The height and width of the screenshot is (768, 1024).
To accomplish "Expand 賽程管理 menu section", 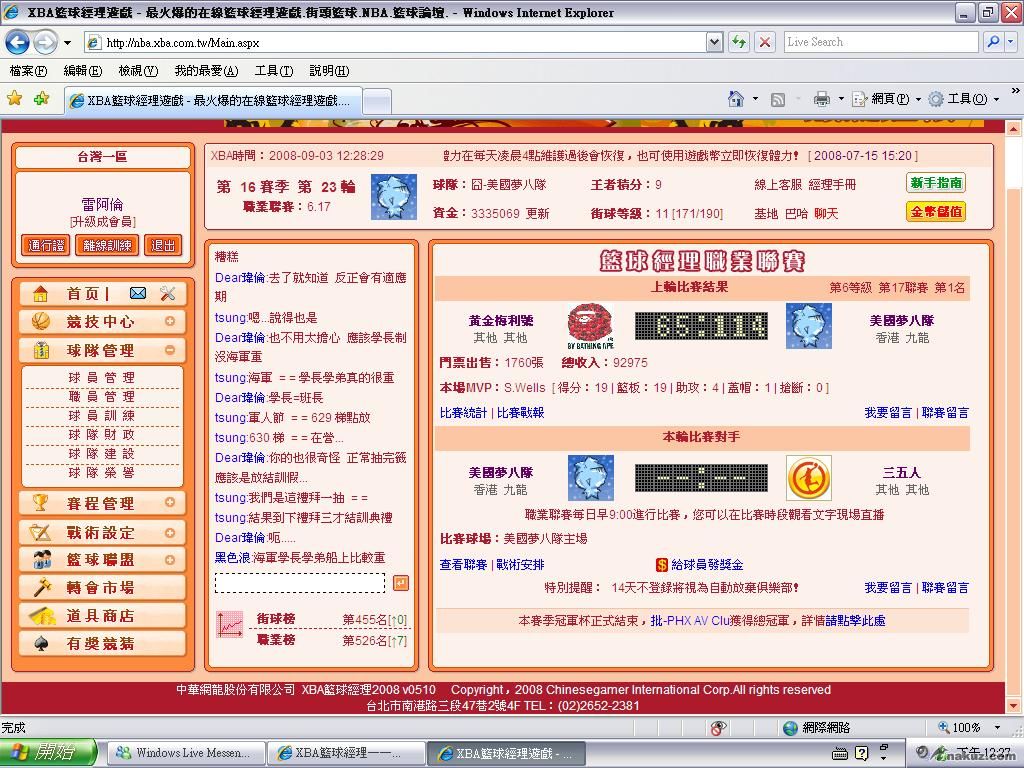I will click(170, 502).
